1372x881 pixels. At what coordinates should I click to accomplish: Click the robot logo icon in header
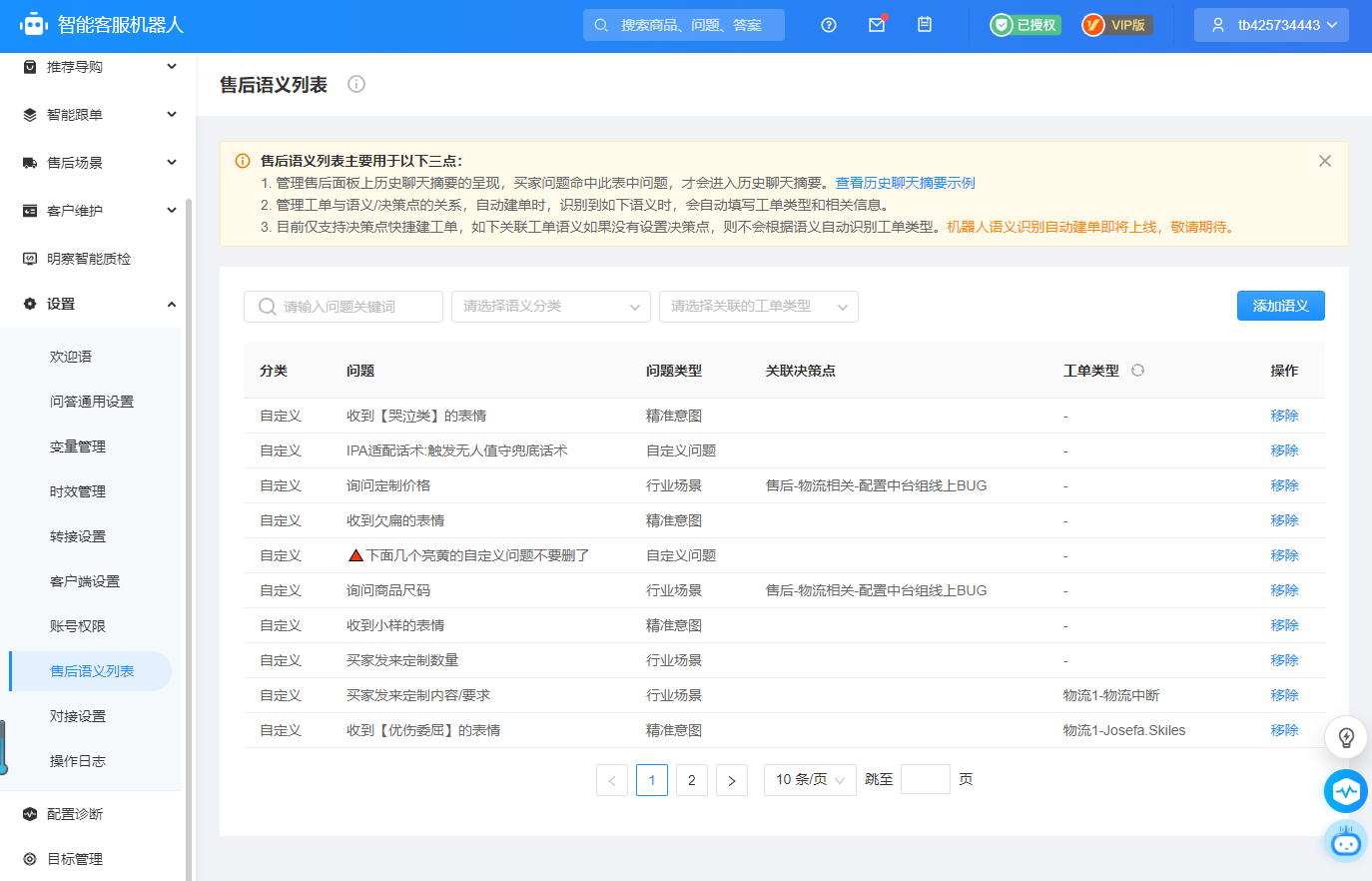coord(33,24)
